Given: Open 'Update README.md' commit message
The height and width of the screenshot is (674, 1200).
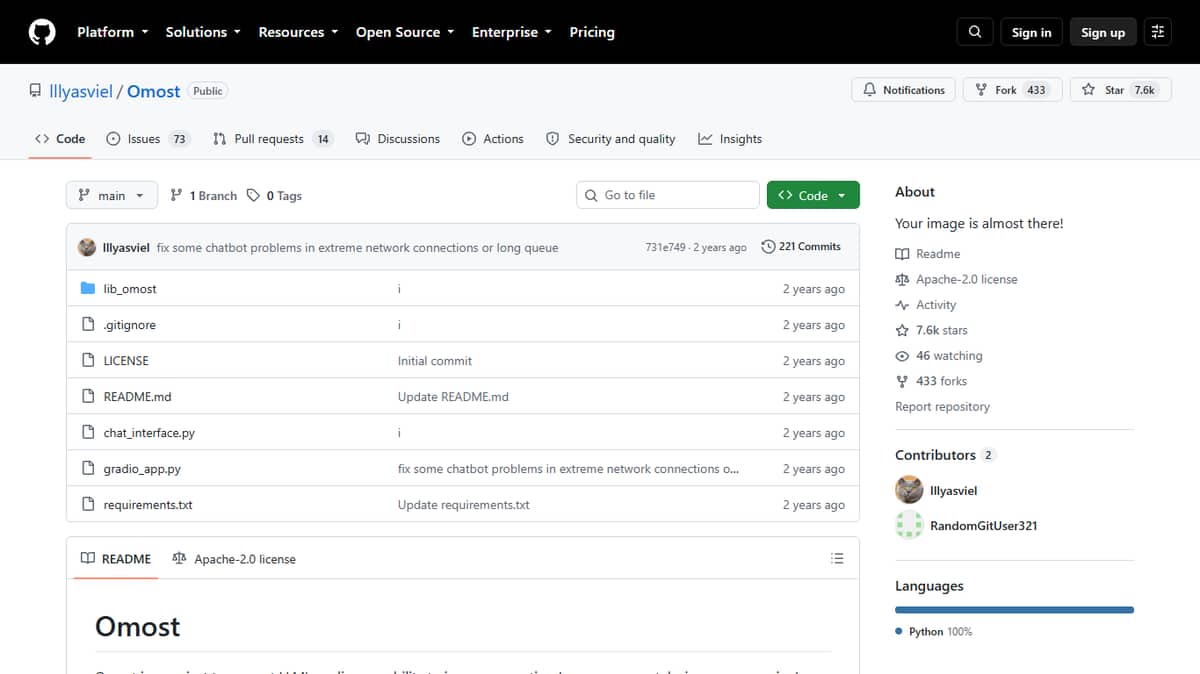Looking at the screenshot, I should click(x=453, y=397).
